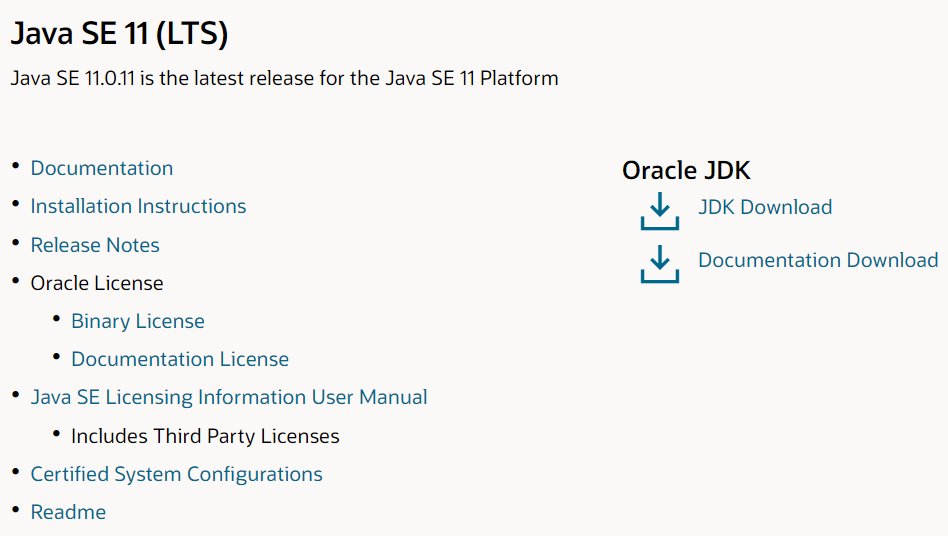Click the Oracle License list text
Image resolution: width=948 pixels, height=536 pixels.
click(x=97, y=283)
